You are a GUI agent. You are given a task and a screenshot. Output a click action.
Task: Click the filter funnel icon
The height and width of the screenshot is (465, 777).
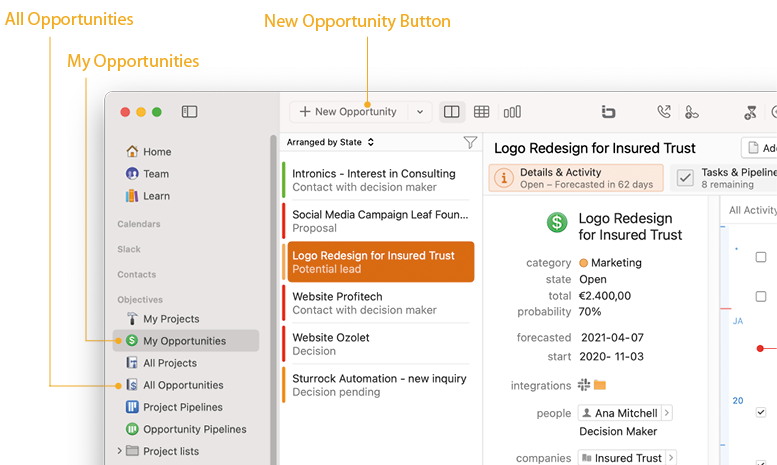coord(470,142)
